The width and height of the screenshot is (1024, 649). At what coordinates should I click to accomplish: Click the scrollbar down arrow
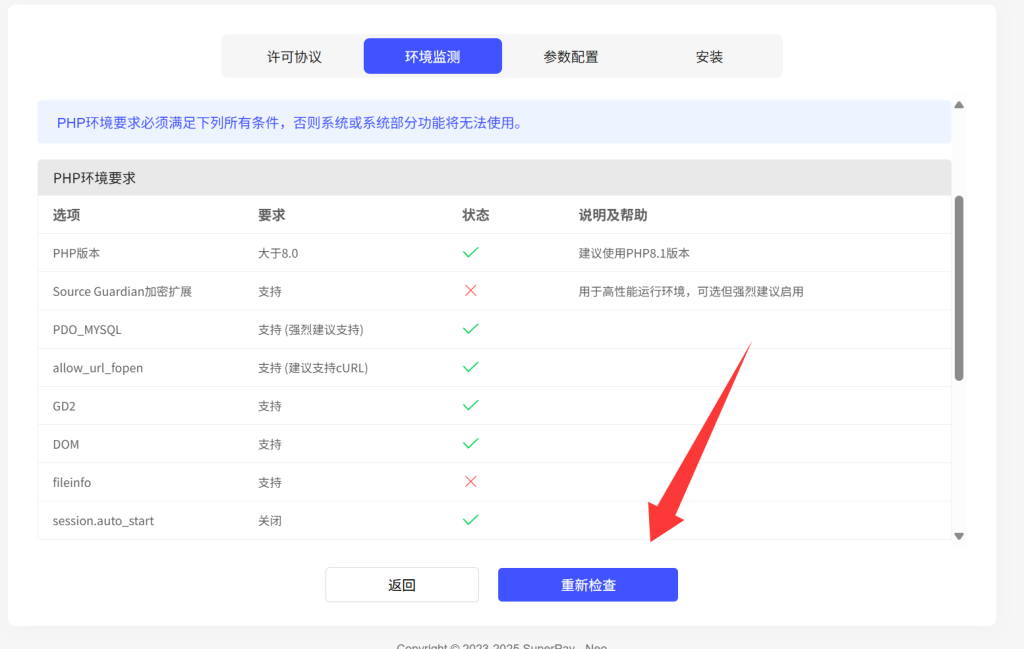click(x=959, y=536)
